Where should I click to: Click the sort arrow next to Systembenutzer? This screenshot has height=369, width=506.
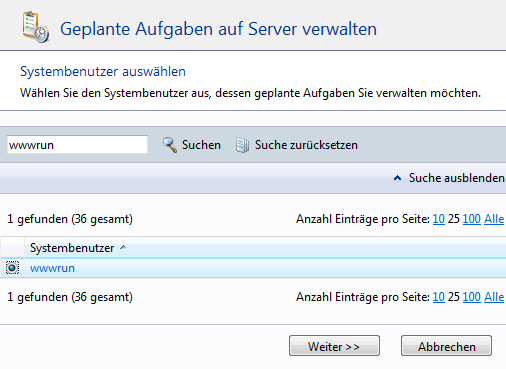point(123,247)
